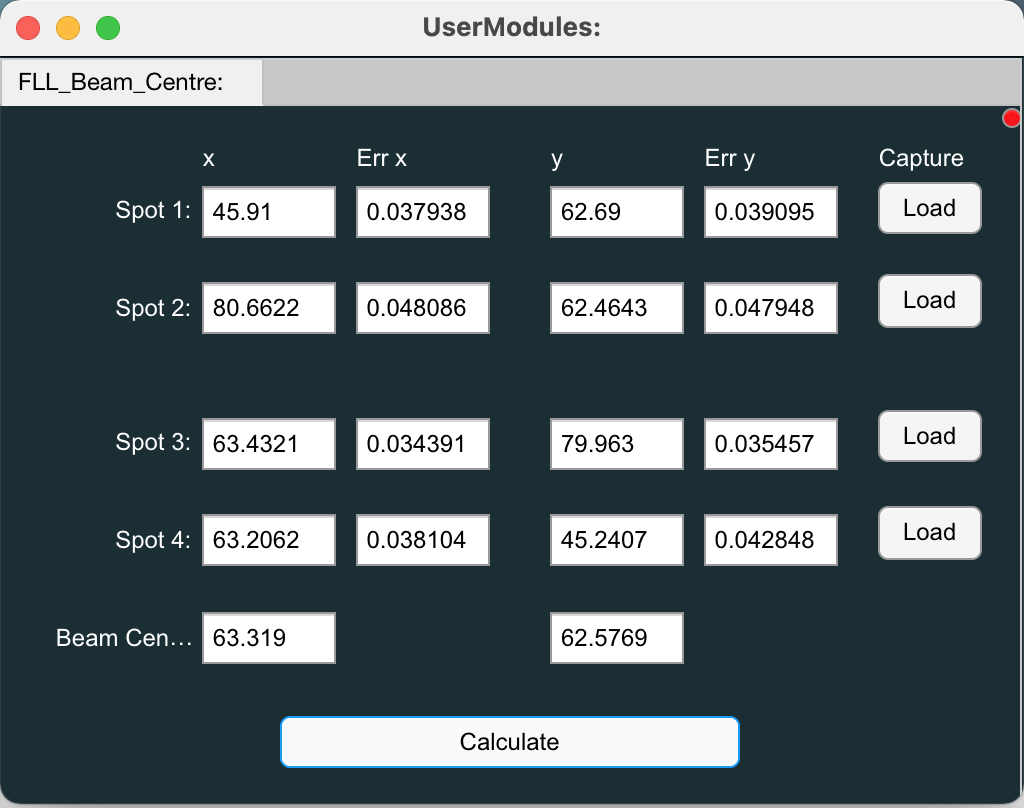Focus the Spot 1 Err y field
This screenshot has height=808, width=1024.
click(x=770, y=212)
